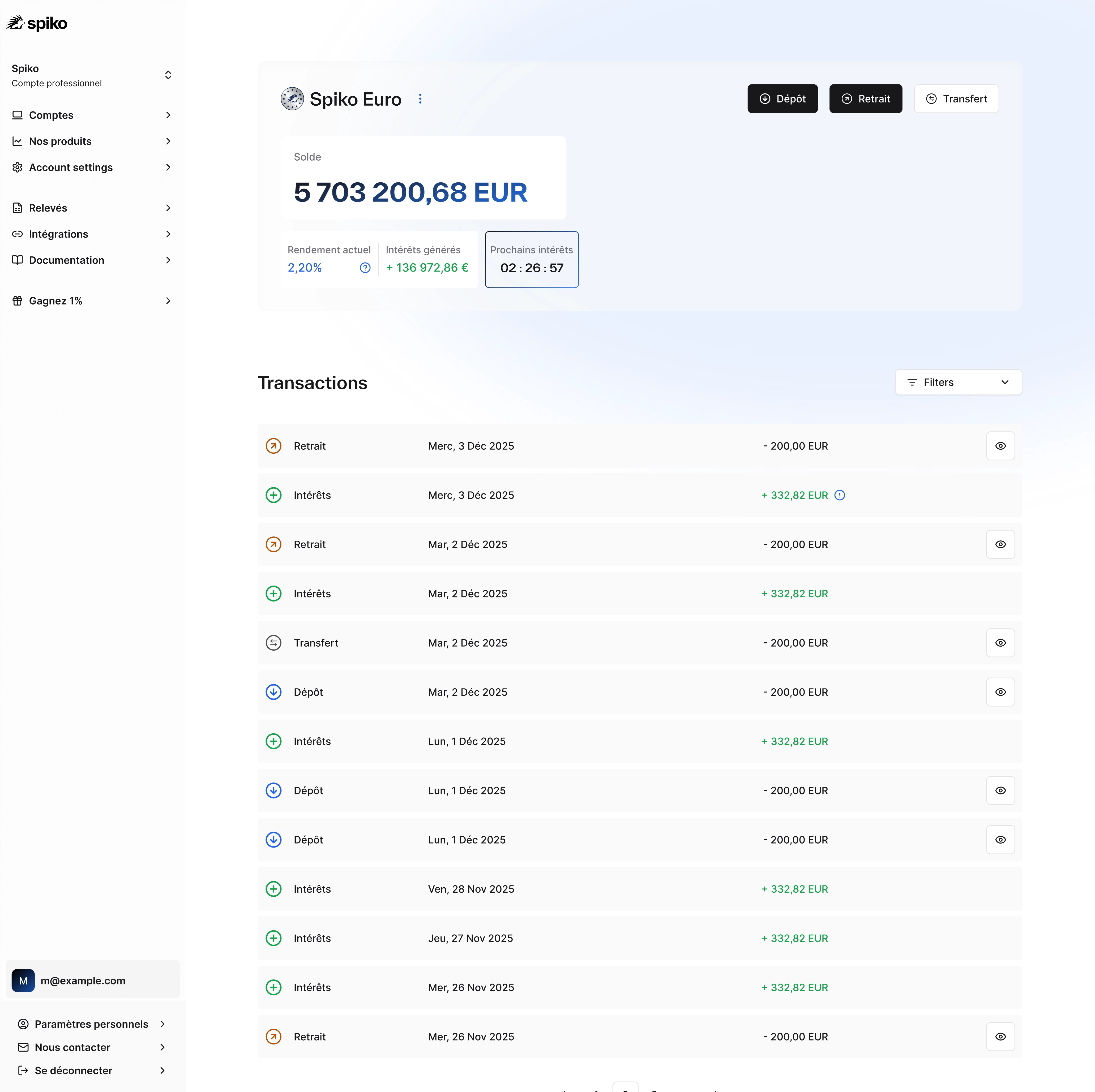Click the info icon on the Intérêts transaction
Screen dimensions: 1095x1092
tap(839, 495)
